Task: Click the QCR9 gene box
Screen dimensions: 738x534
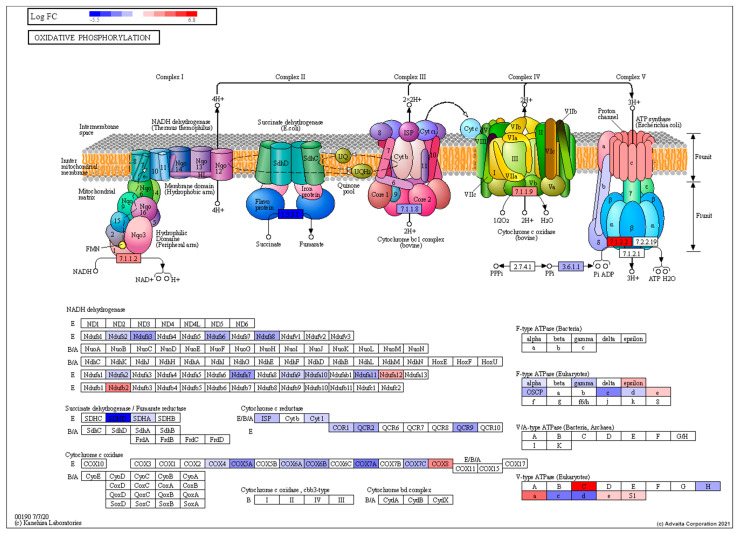Action: pos(465,428)
